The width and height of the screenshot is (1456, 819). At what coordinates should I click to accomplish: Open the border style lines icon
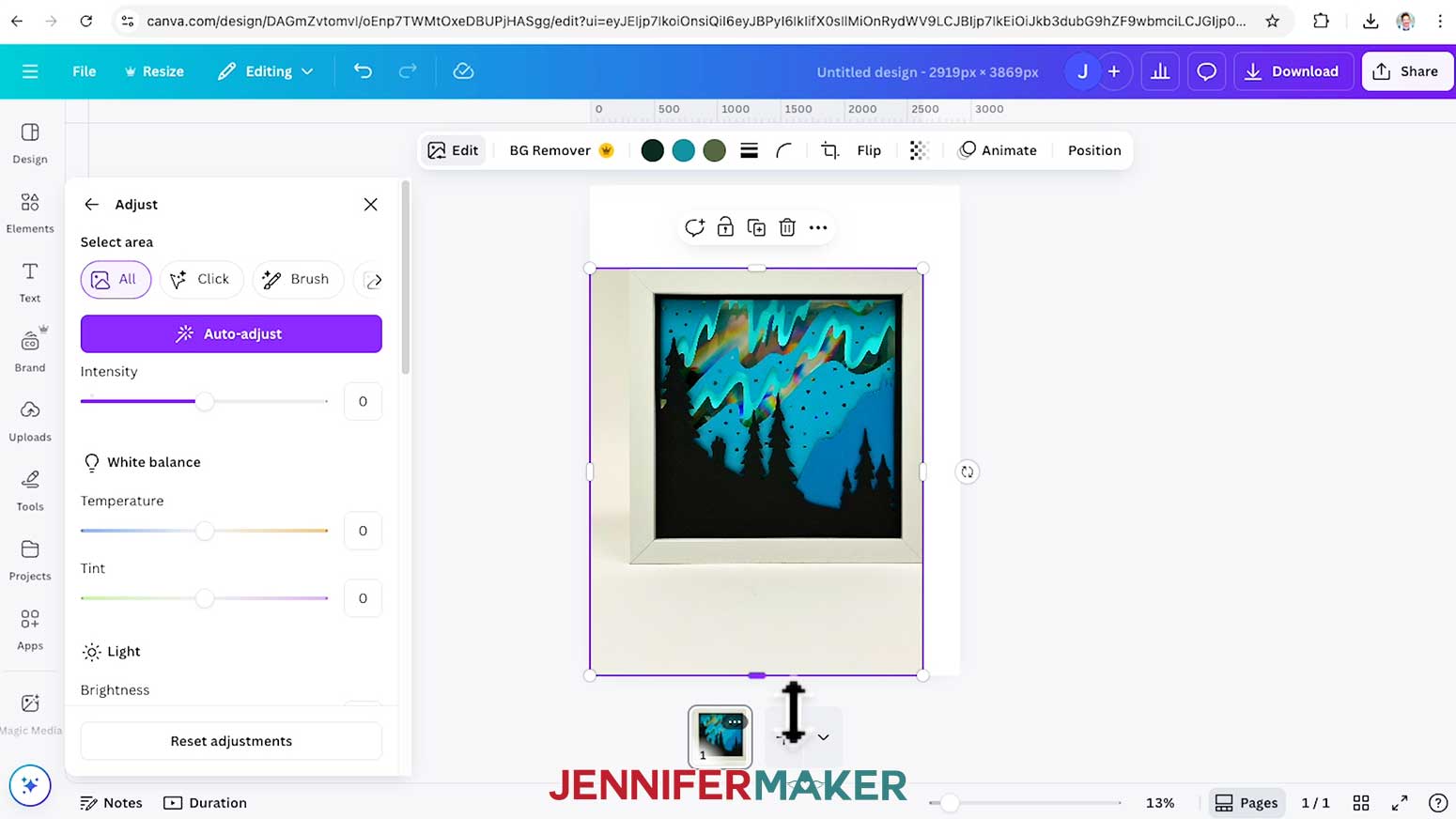pyautogui.click(x=749, y=150)
